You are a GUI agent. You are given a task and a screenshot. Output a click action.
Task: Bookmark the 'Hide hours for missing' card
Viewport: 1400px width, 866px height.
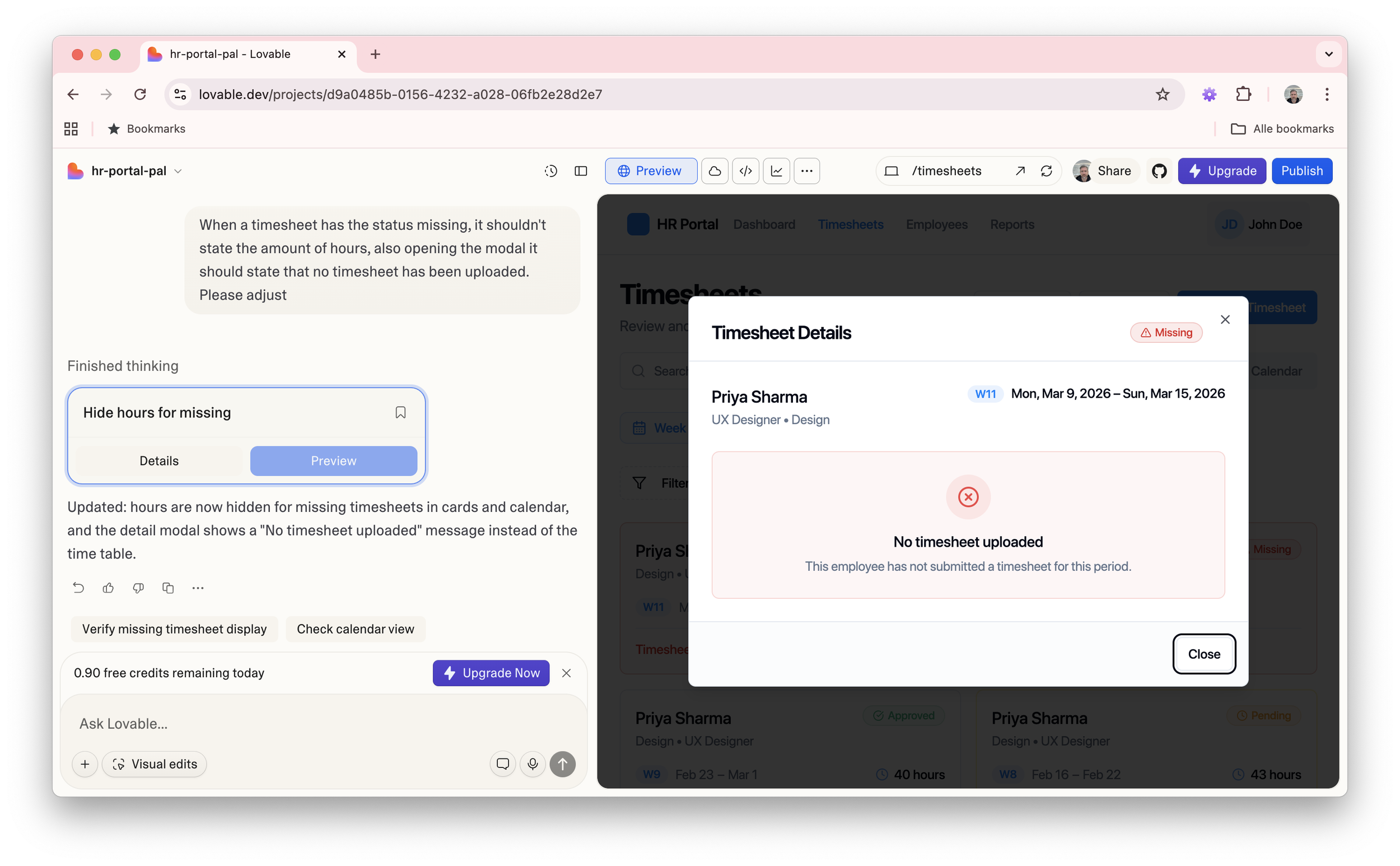coord(400,412)
